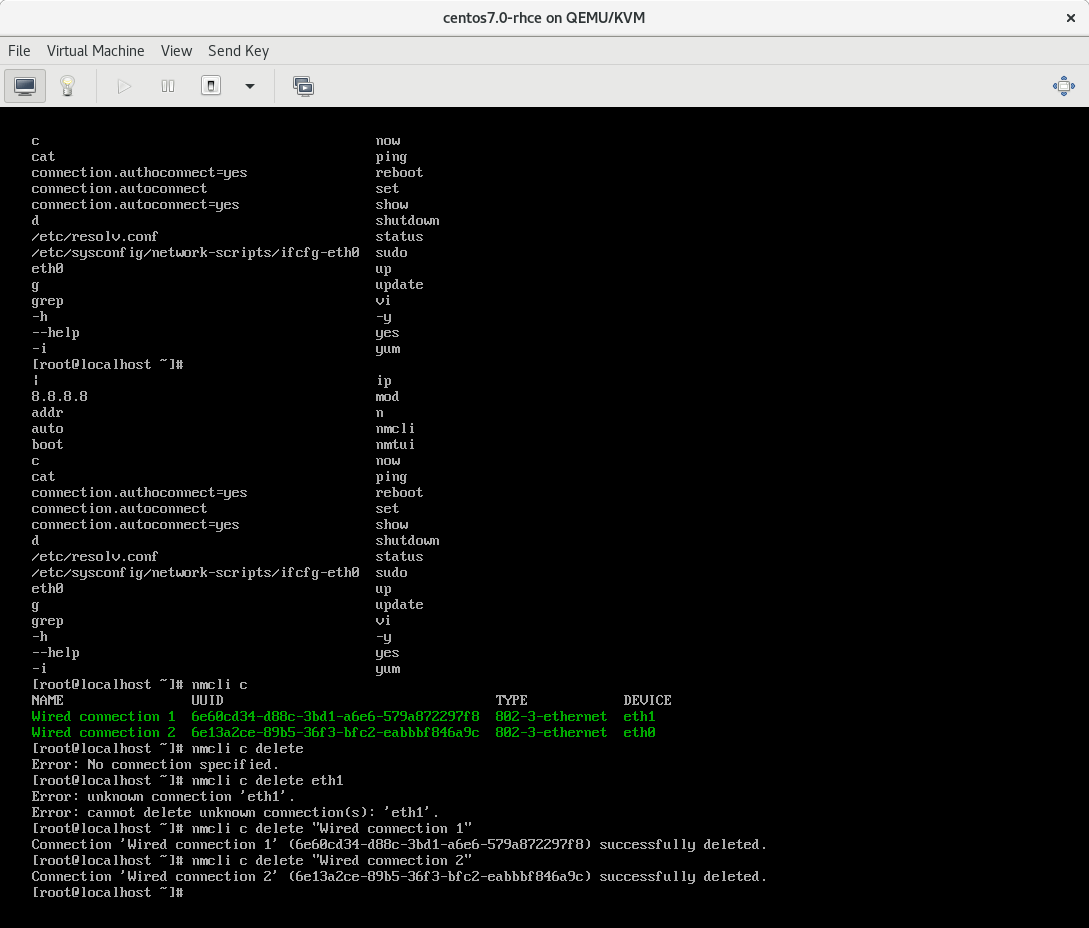Open the View menu

tap(176, 51)
